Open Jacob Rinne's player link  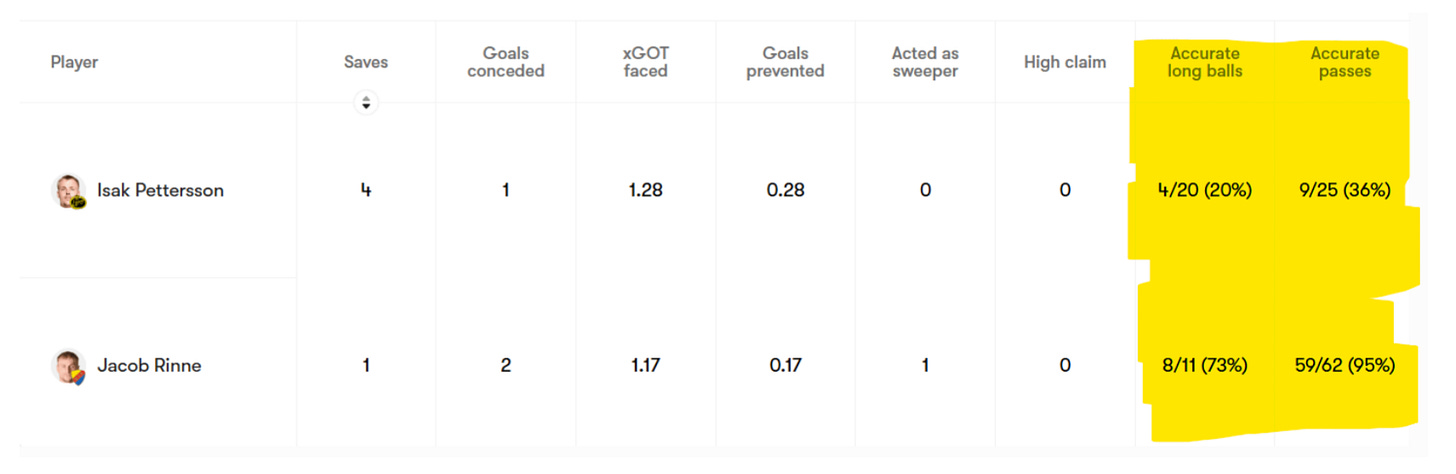pos(149,366)
